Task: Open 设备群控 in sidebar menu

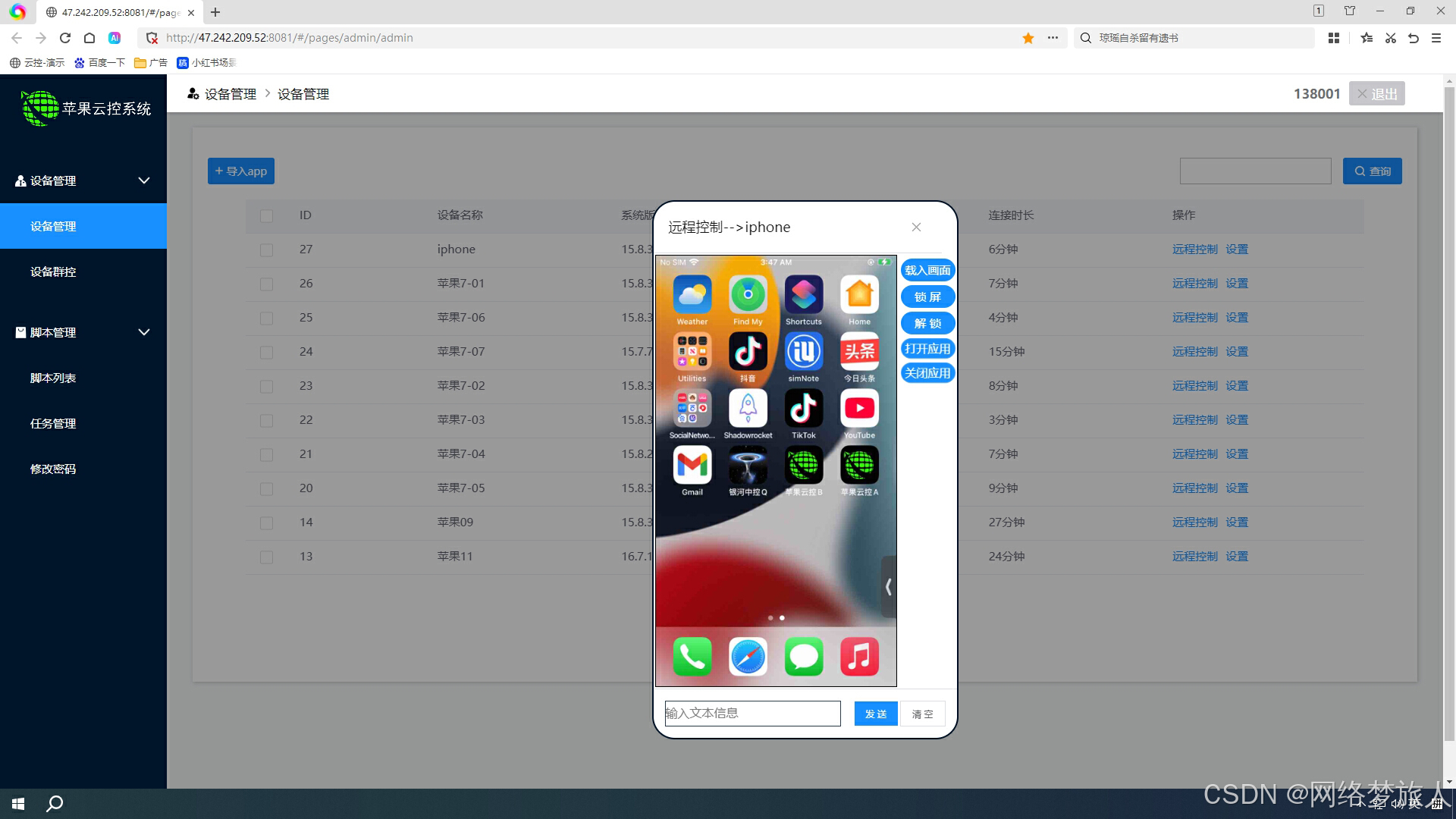Action: 53,271
